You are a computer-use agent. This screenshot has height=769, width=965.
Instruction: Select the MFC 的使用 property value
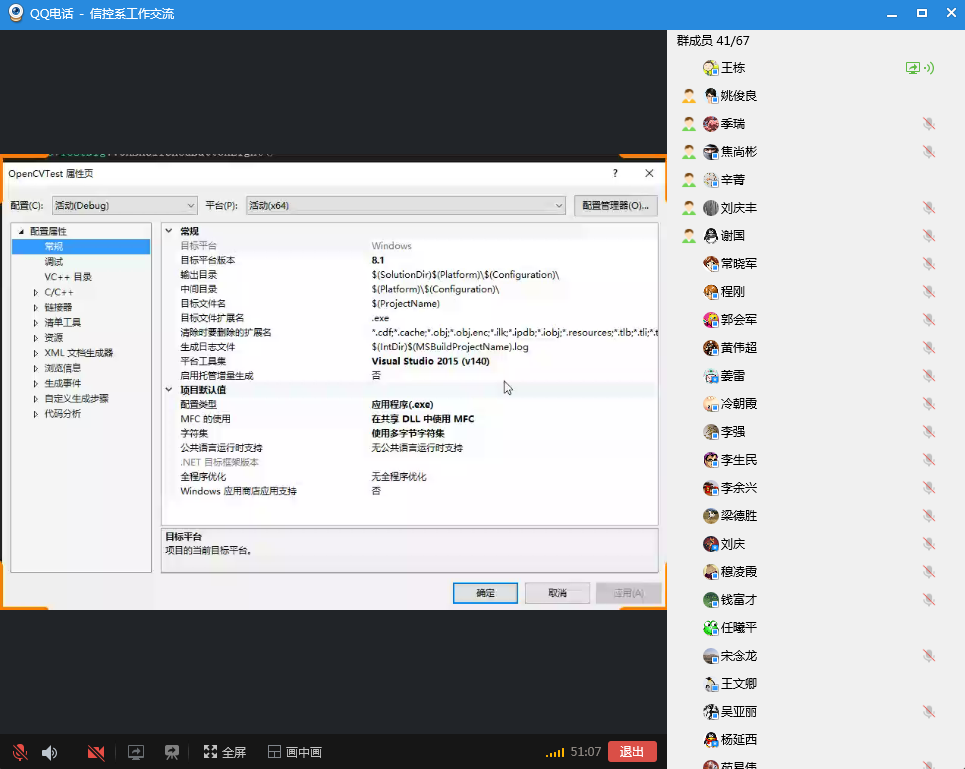point(423,419)
